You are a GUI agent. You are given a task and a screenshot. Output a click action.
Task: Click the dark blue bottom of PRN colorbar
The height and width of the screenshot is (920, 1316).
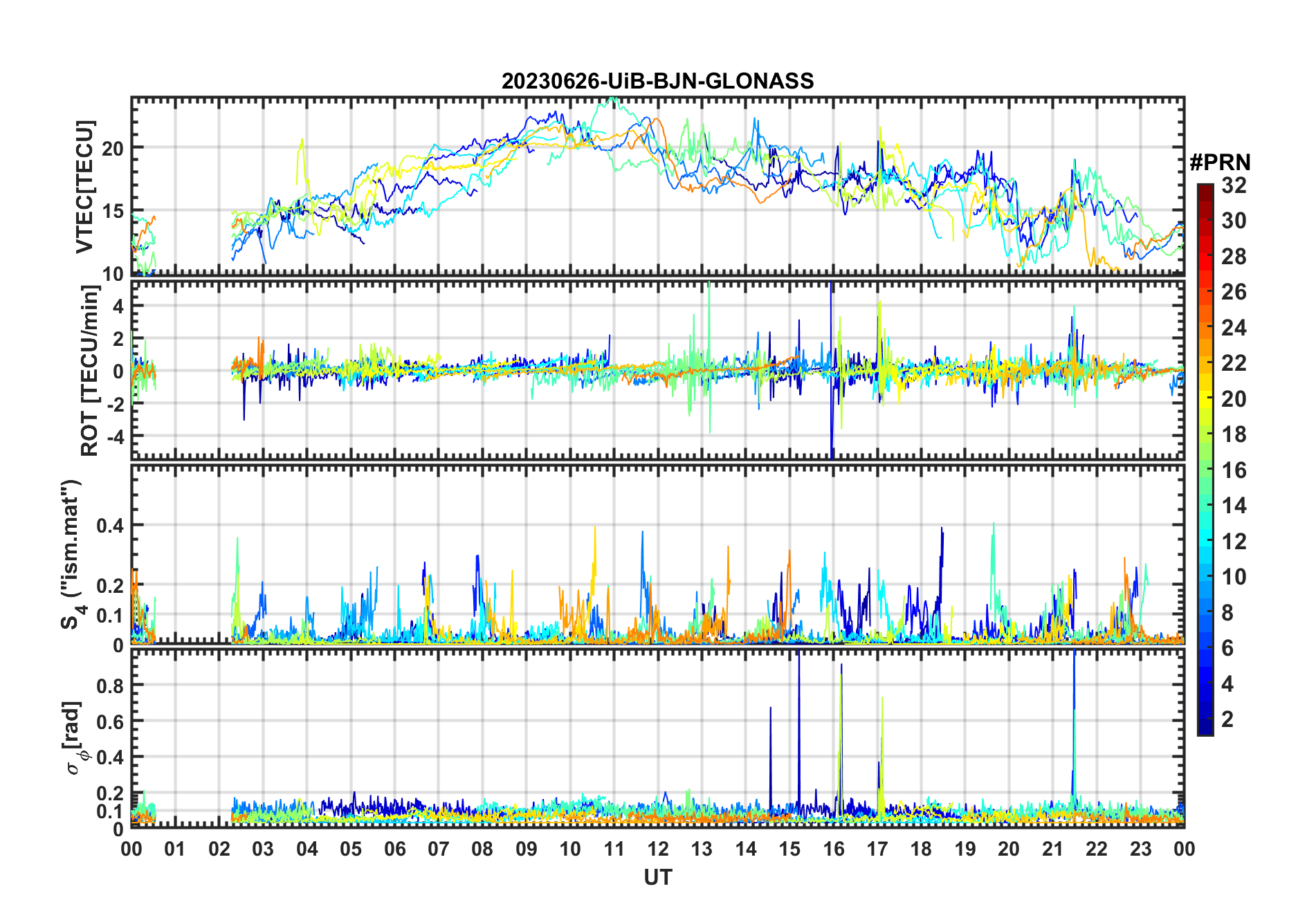1205,728
